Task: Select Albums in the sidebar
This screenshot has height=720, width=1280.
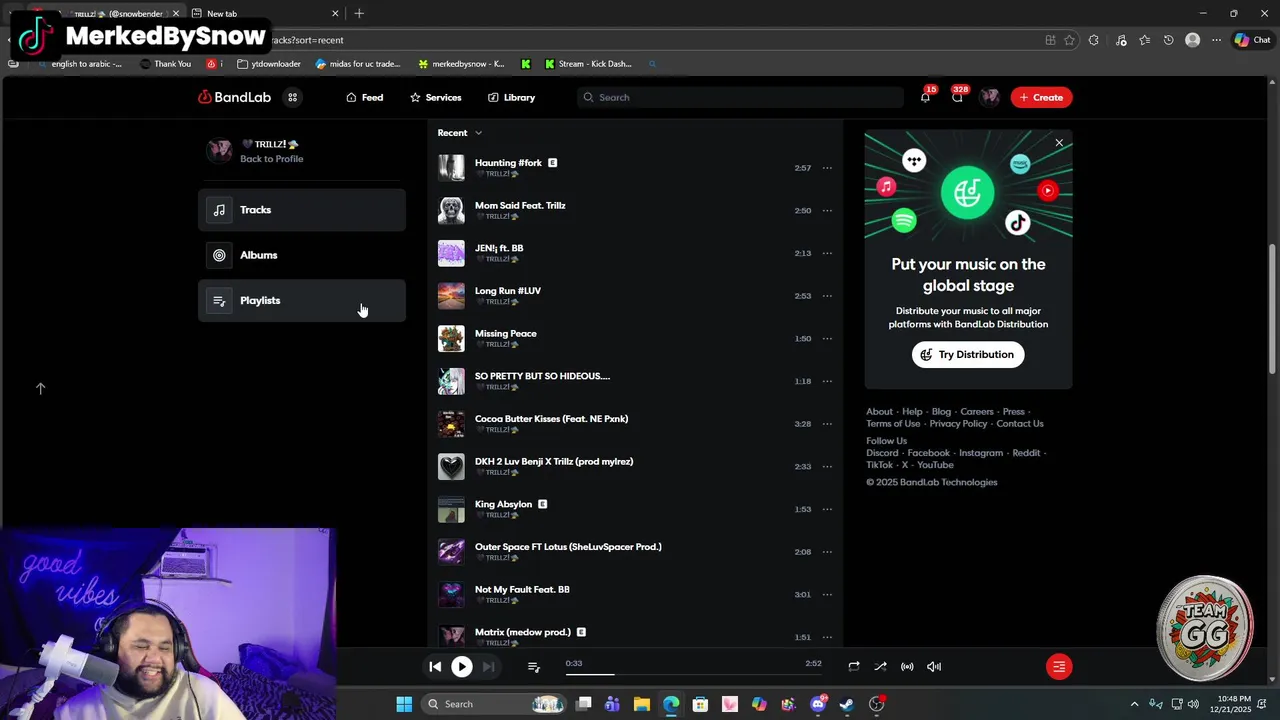Action: (302, 255)
